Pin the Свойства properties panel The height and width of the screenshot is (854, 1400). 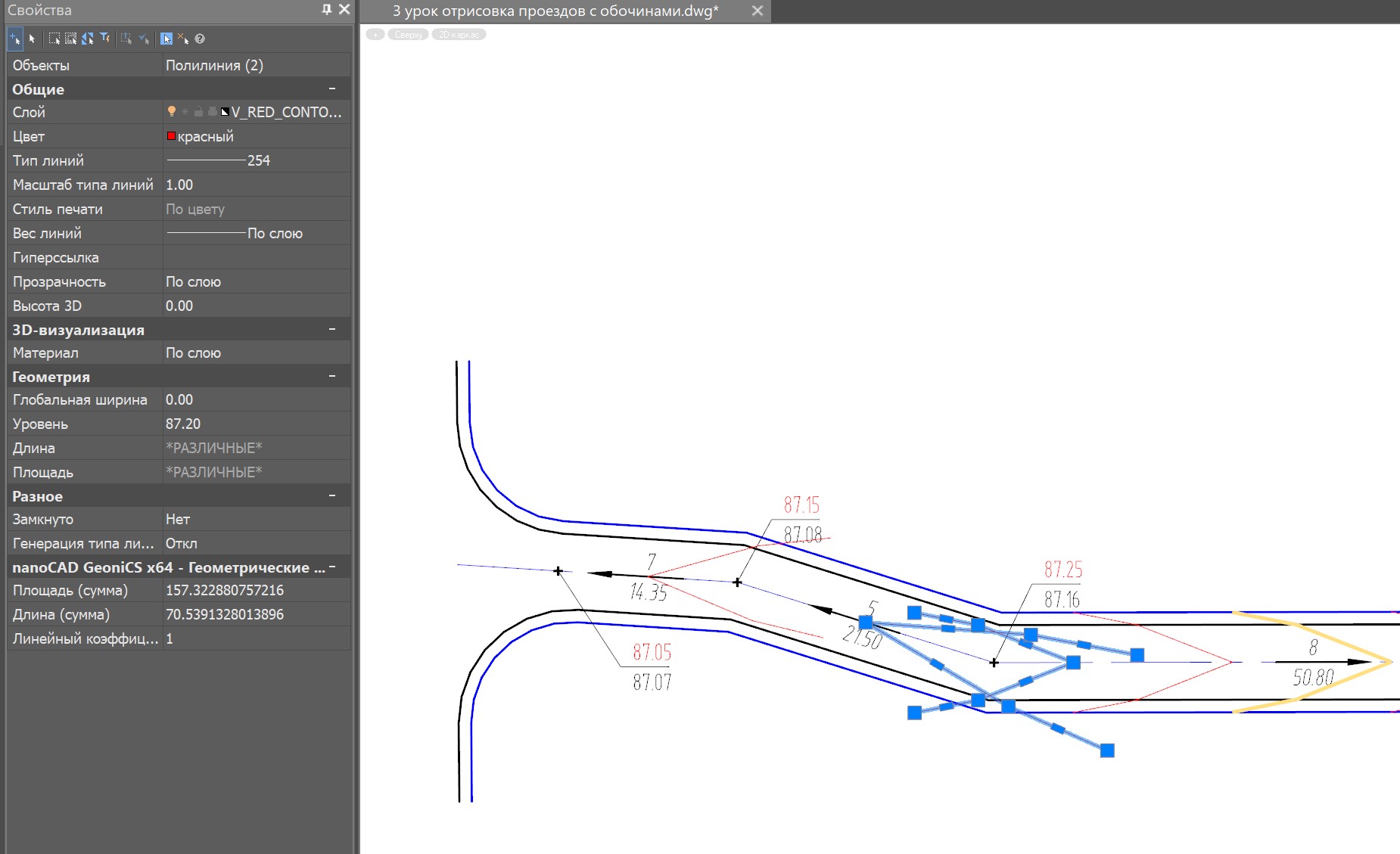(326, 10)
